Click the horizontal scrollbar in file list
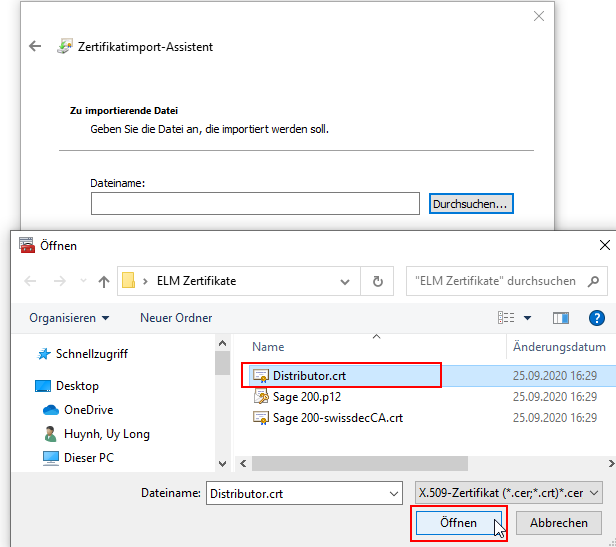This screenshot has height=547, width=616. click(x=360, y=464)
